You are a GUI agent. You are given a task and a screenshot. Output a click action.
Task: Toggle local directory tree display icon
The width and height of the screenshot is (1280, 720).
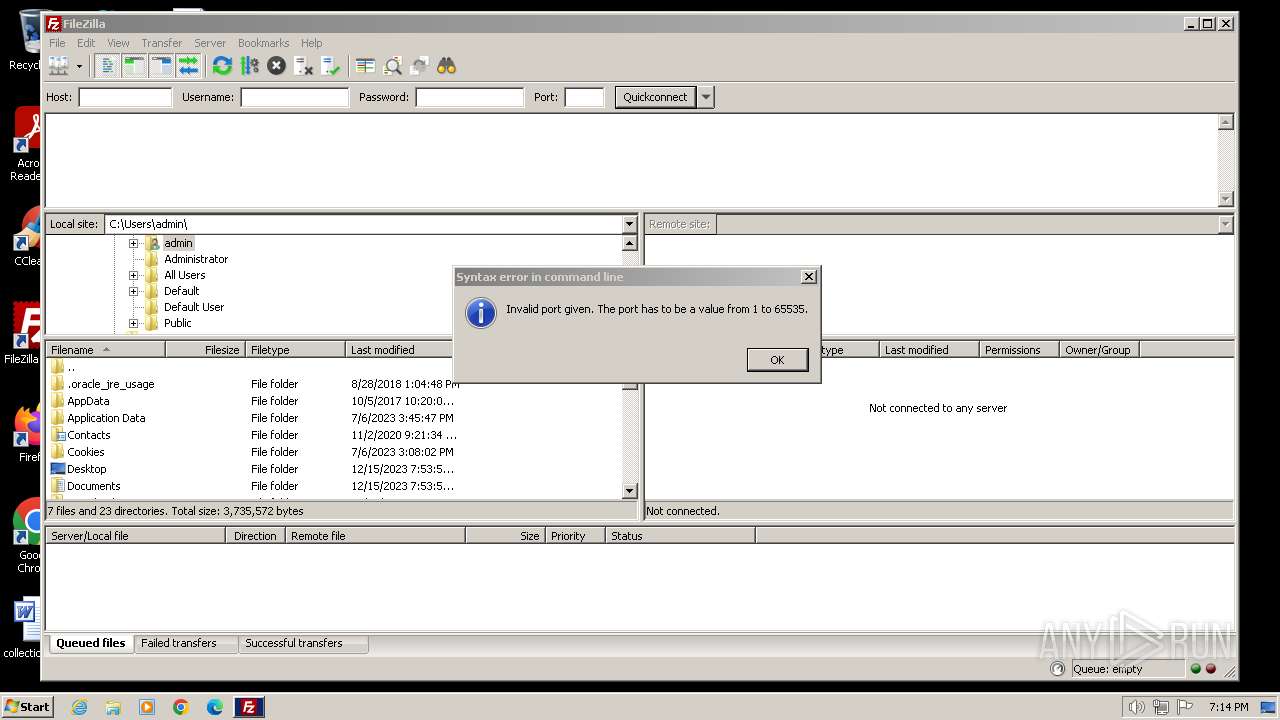134,66
